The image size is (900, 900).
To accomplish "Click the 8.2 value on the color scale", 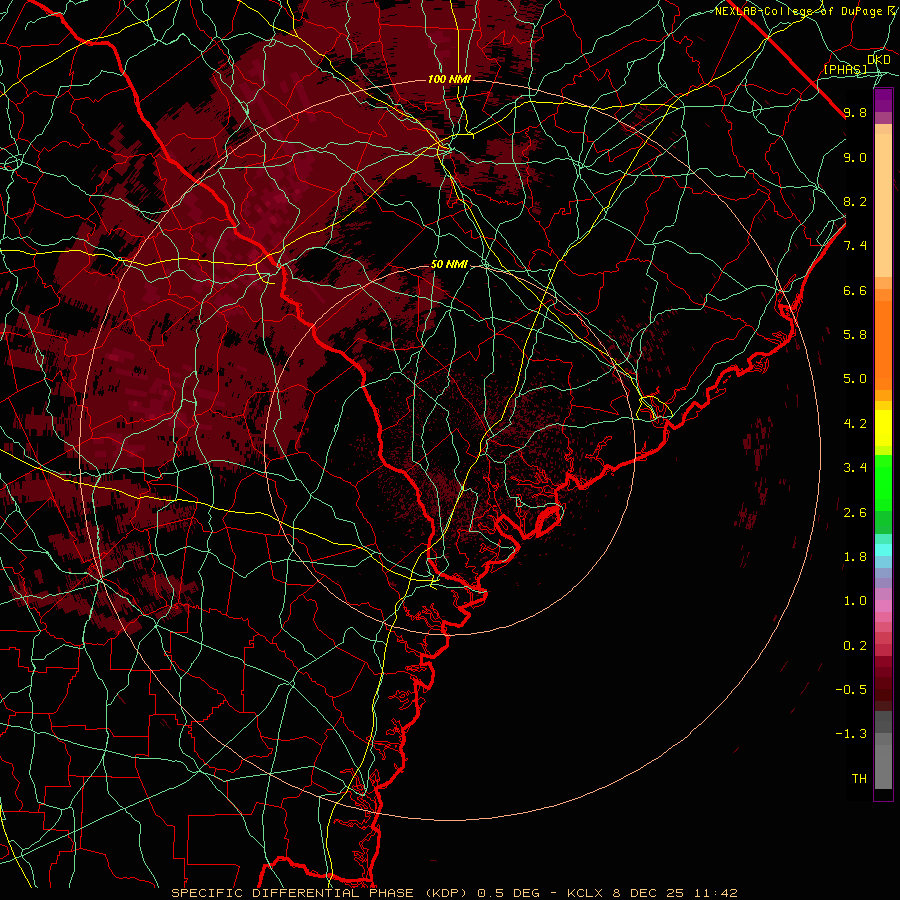I will (x=855, y=201).
